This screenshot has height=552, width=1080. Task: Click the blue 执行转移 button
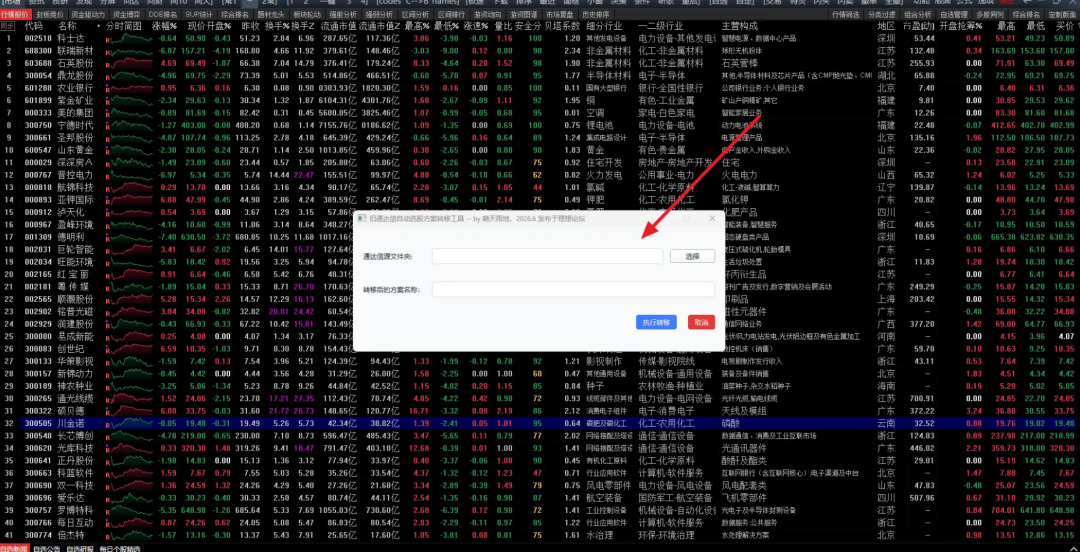[x=656, y=322]
